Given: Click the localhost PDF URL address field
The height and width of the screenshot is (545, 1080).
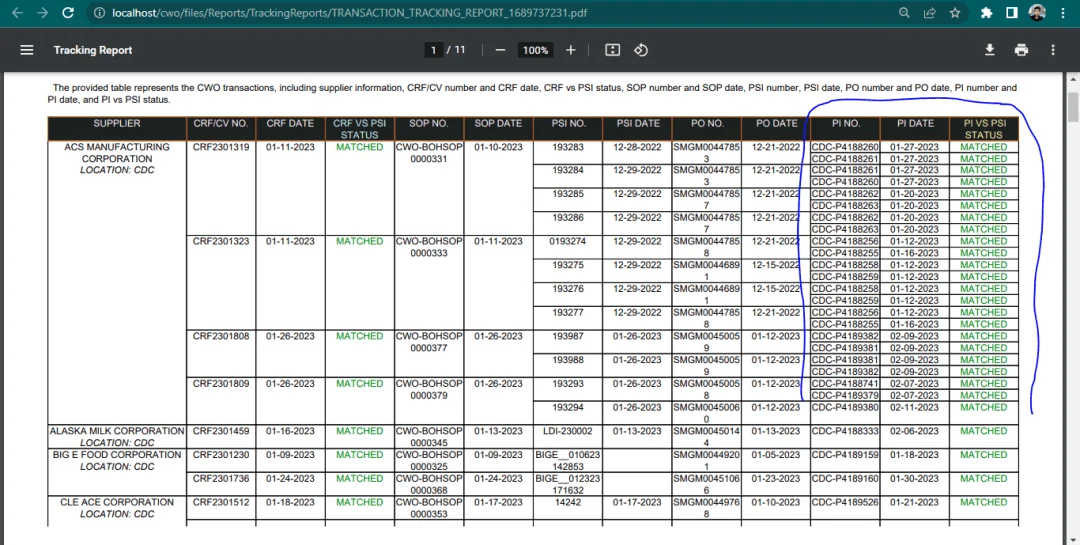Looking at the screenshot, I should (x=349, y=12).
